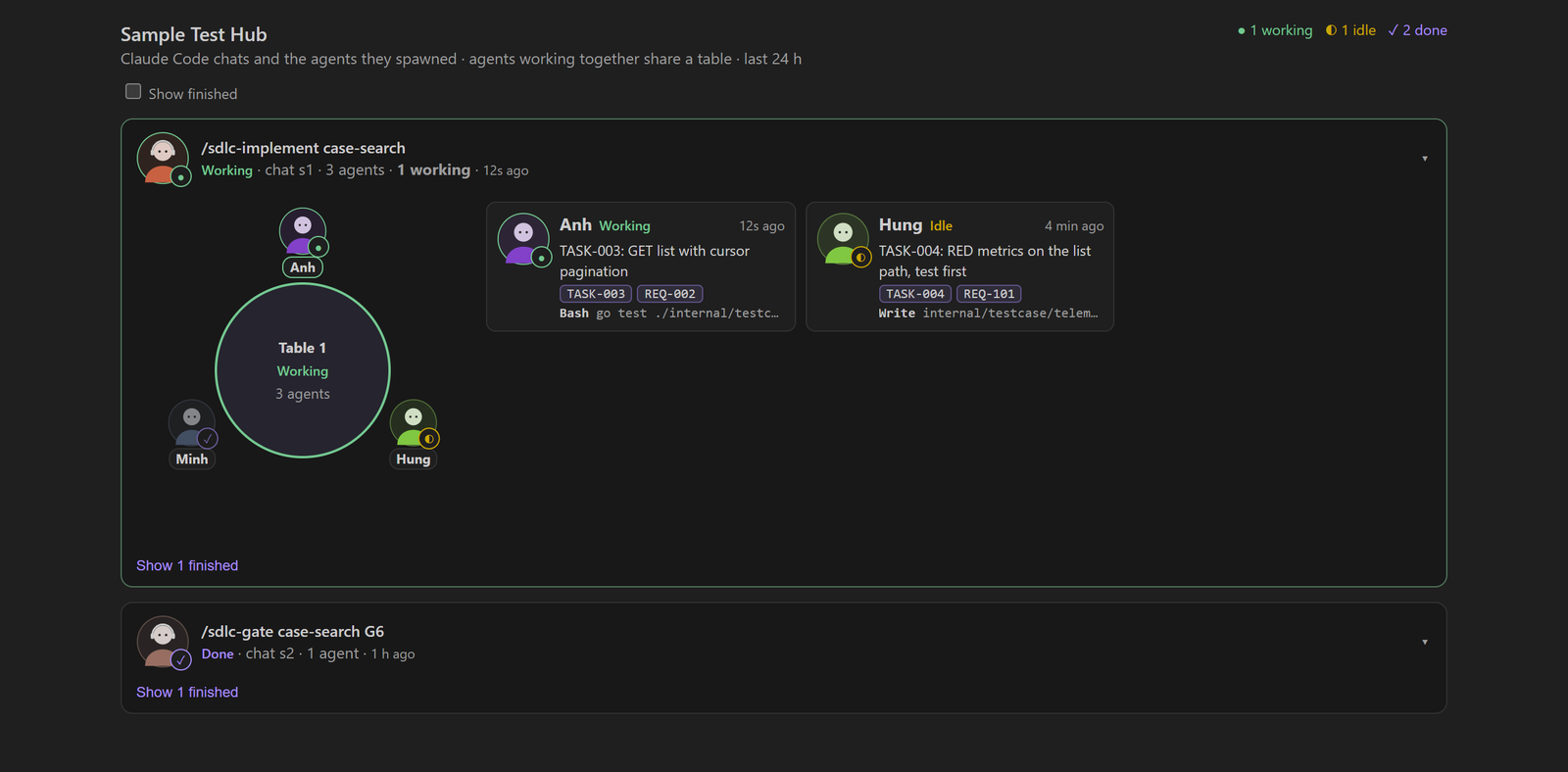Click Anh's avatar in the agent card
This screenshot has height=772, width=1568.
[x=523, y=239]
